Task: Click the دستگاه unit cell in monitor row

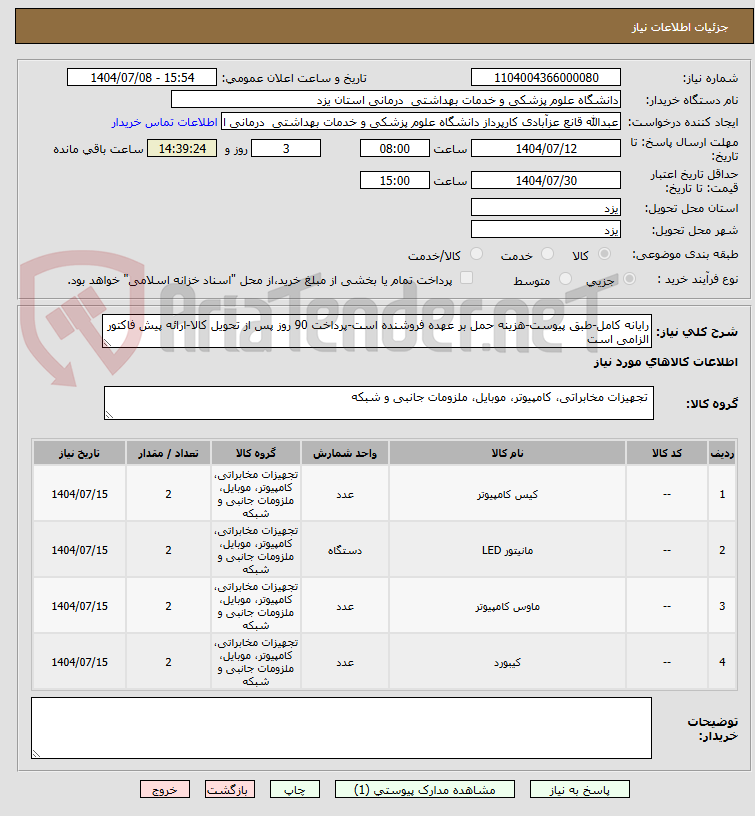Action: tap(345, 550)
